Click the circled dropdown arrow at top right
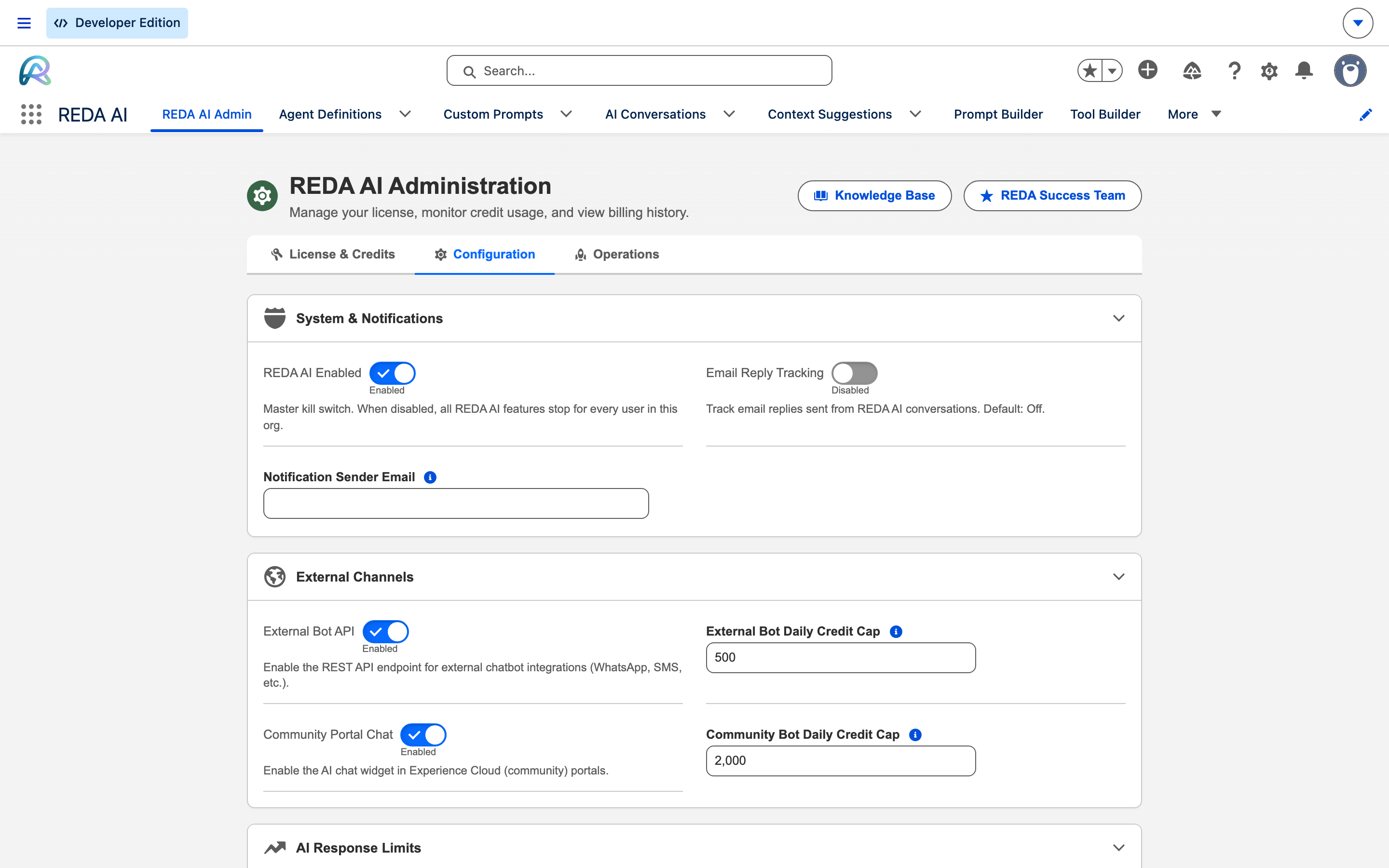 (1358, 23)
